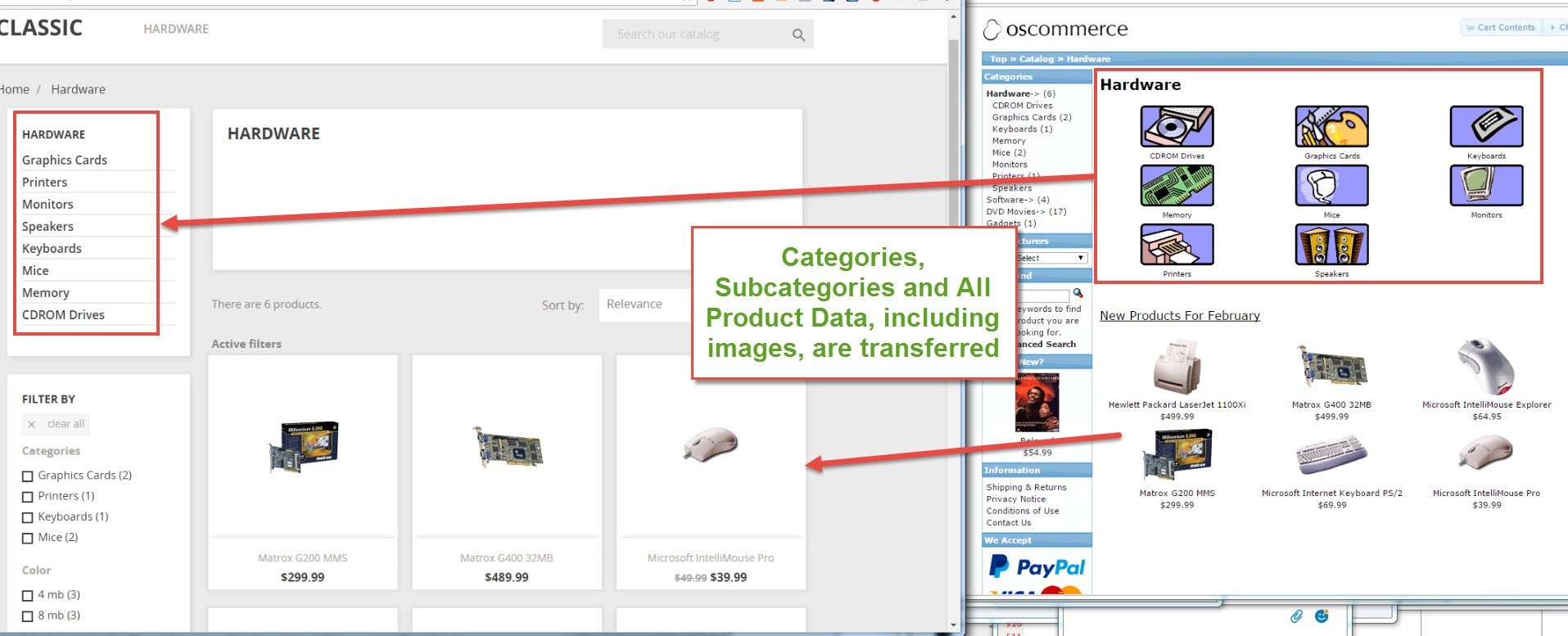Expand DVD Movies-> (17) category in osCommerce
Screen dimensions: 1568x636
coord(1026,211)
